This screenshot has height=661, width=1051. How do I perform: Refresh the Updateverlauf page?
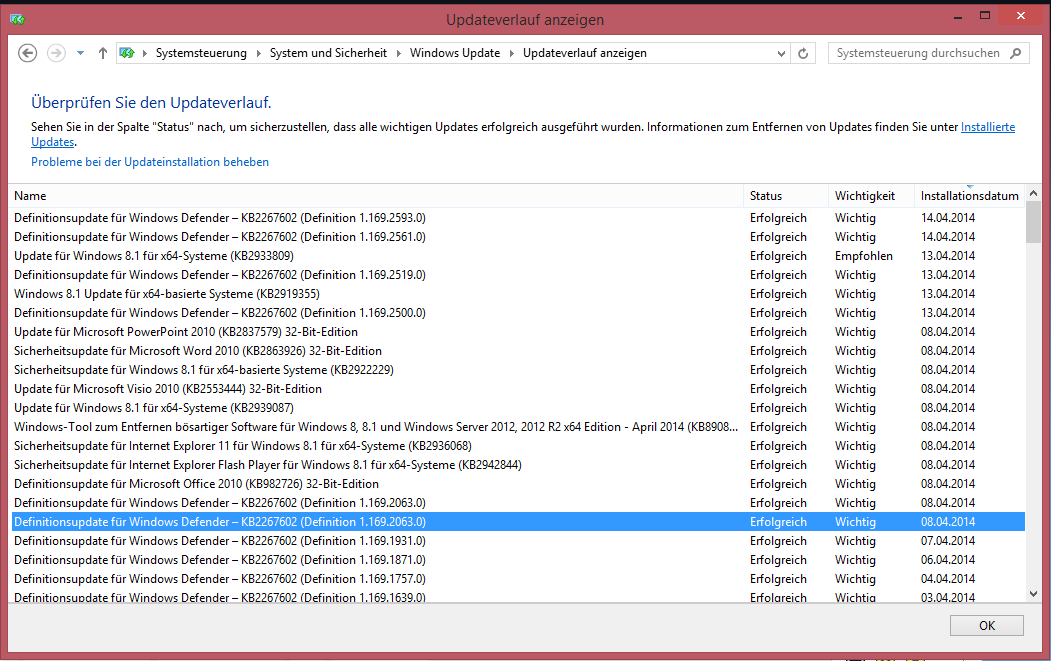click(x=803, y=53)
